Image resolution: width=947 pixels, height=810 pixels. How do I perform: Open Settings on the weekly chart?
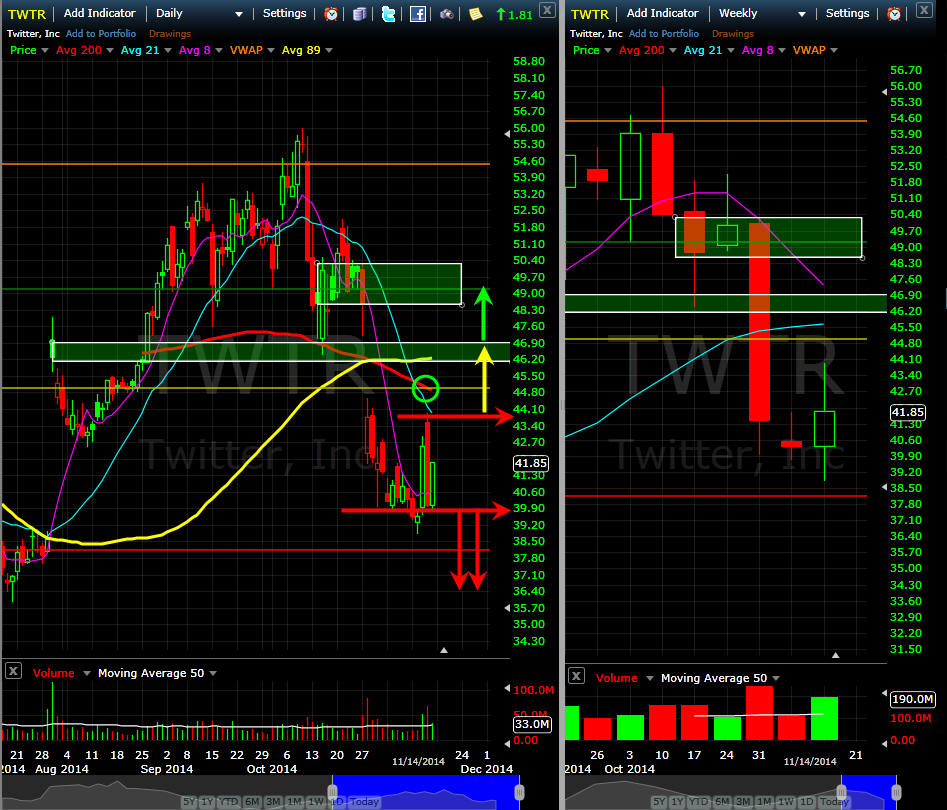point(847,14)
